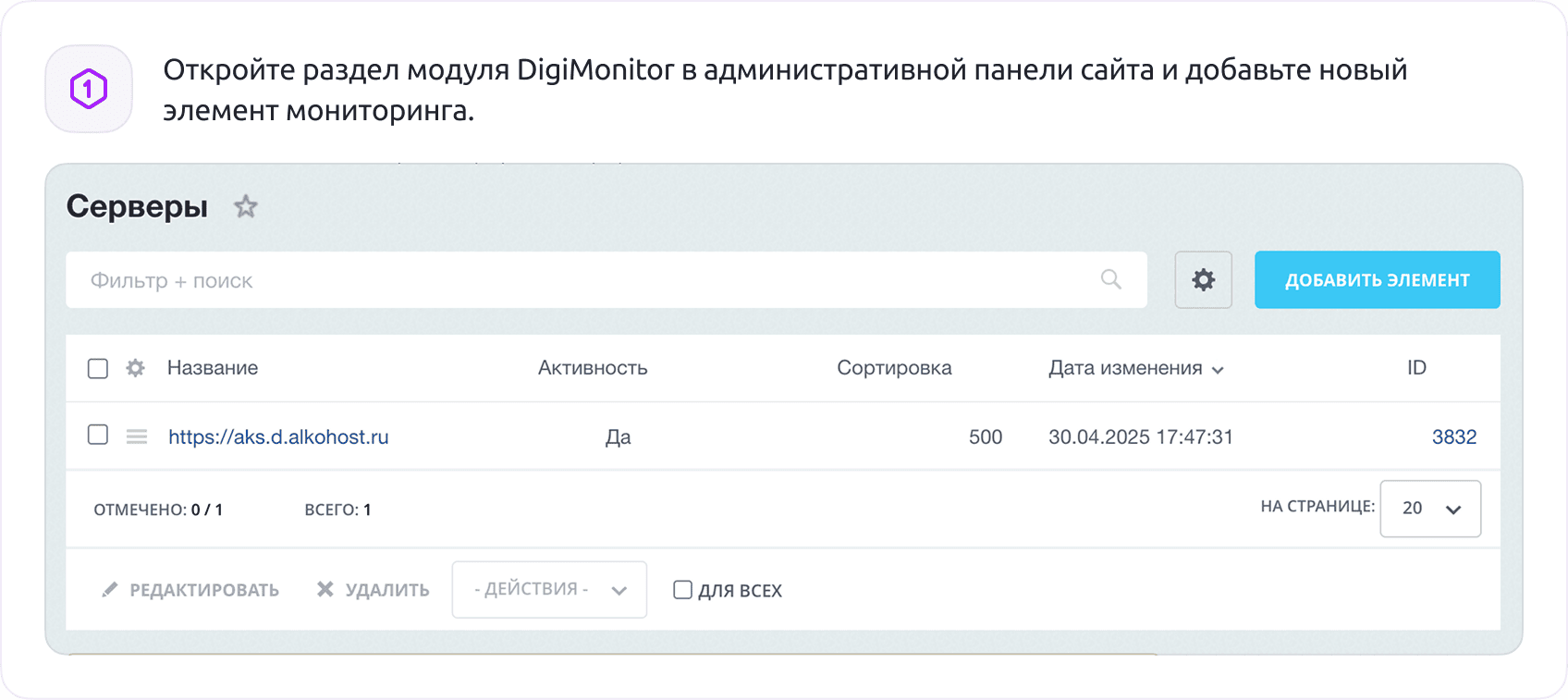Sort by the Название column header
This screenshot has height=700, width=1568.
(213, 368)
